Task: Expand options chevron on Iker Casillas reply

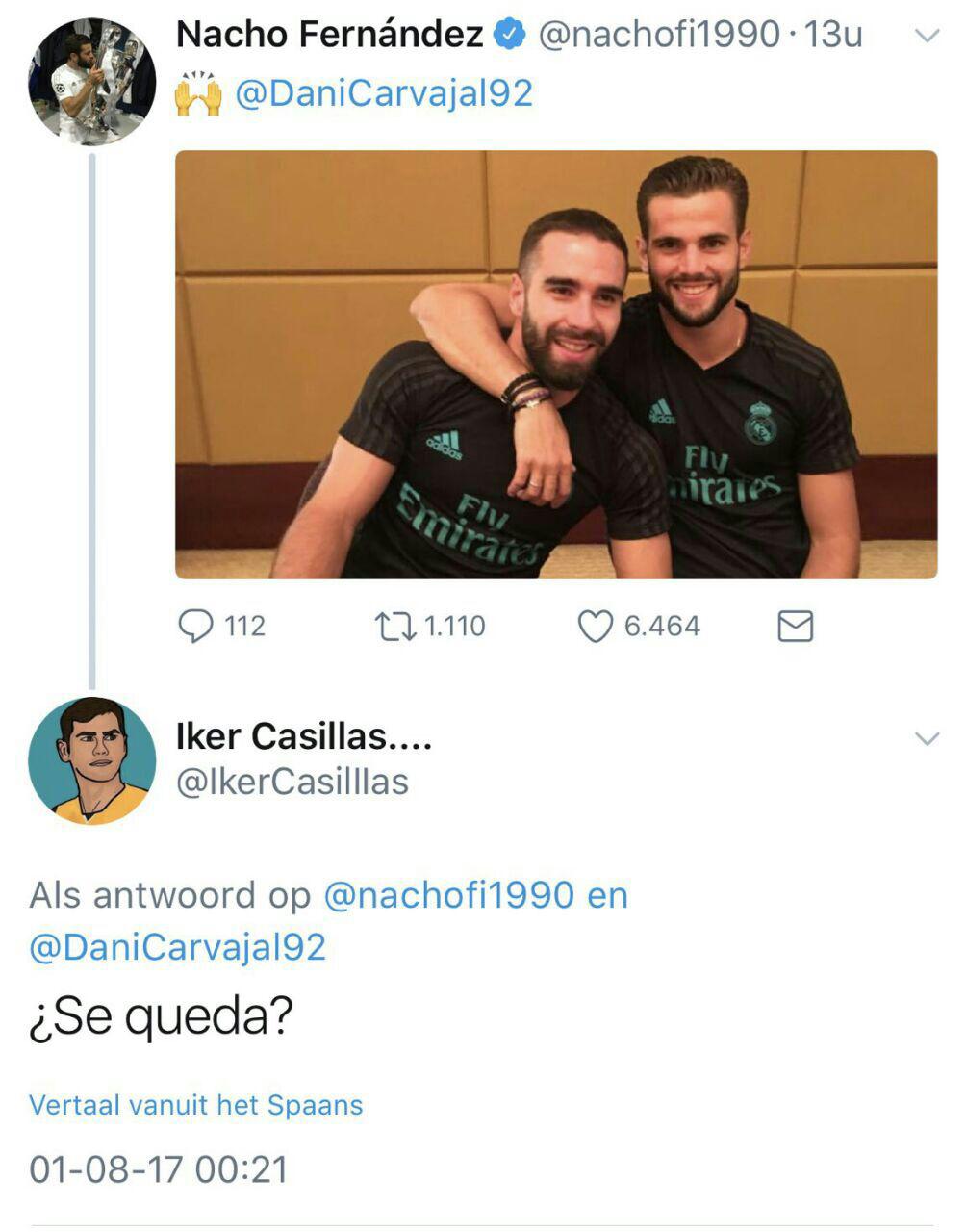Action: 927,738
